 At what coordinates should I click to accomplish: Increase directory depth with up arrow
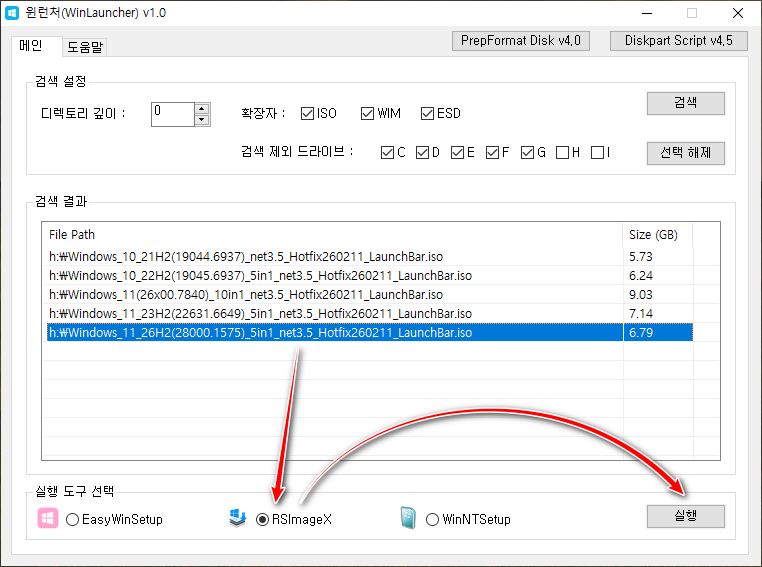coord(202,108)
